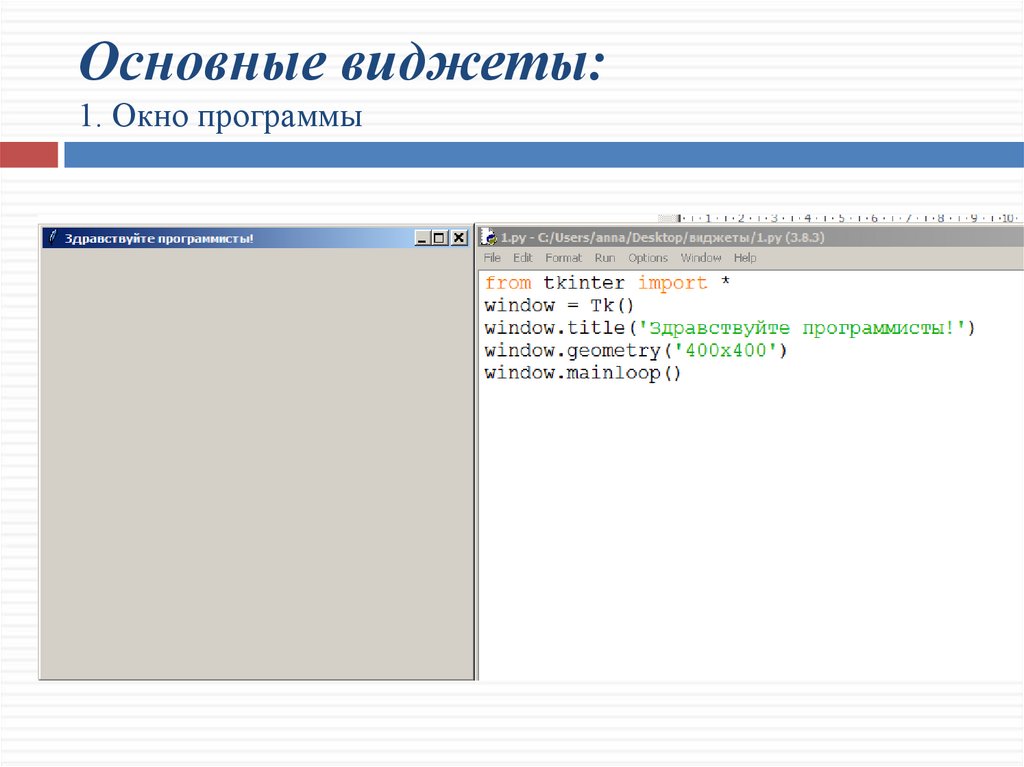1024x767 pixels.
Task: Click the subtitle '1. Окно программы'
Action: tap(221, 116)
